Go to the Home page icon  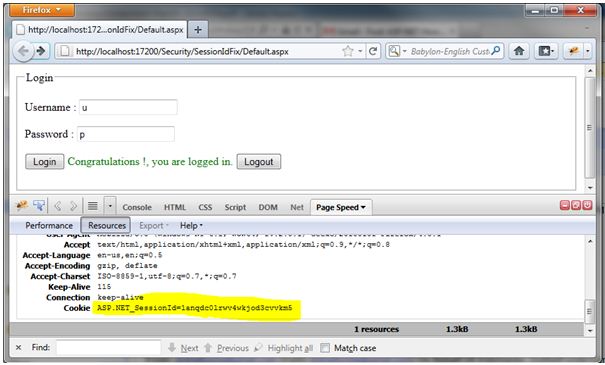click(519, 51)
